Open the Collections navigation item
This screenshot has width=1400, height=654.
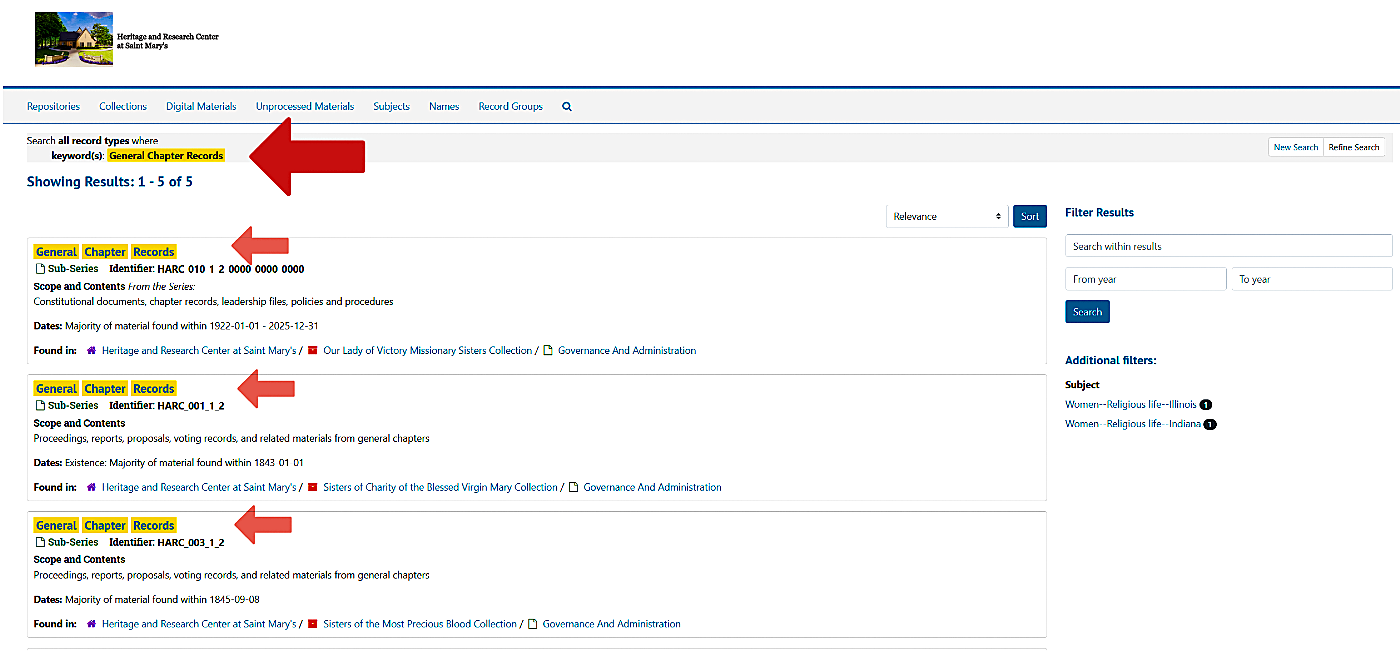point(122,106)
